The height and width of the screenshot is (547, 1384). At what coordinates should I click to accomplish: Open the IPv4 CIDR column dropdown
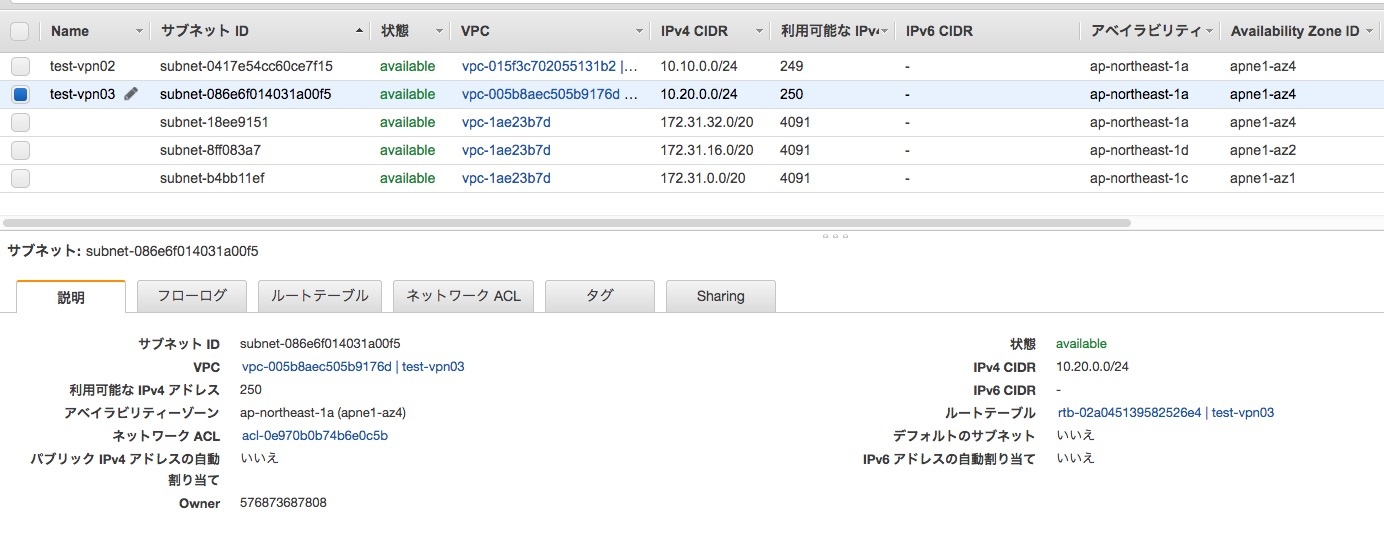(x=760, y=32)
